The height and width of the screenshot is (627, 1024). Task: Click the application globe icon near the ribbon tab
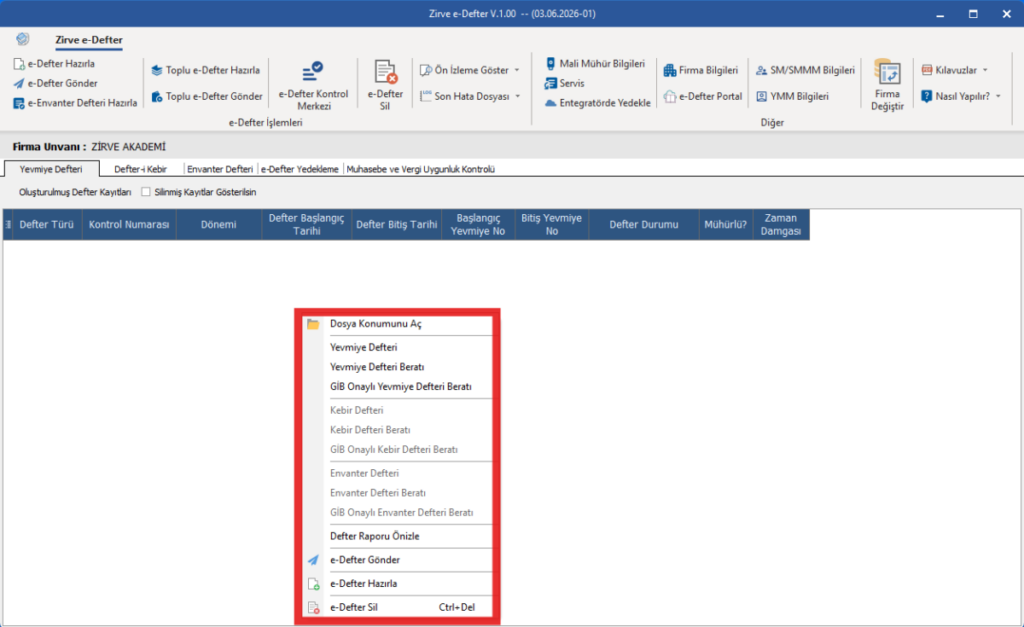[23, 39]
